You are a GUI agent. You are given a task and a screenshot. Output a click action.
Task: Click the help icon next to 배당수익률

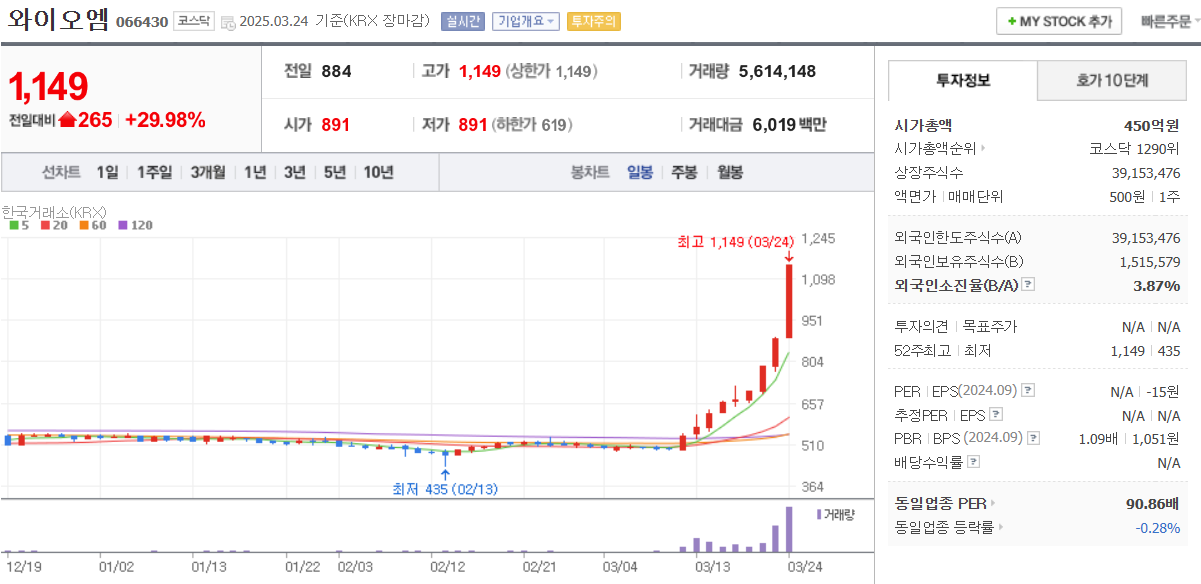pos(974,462)
